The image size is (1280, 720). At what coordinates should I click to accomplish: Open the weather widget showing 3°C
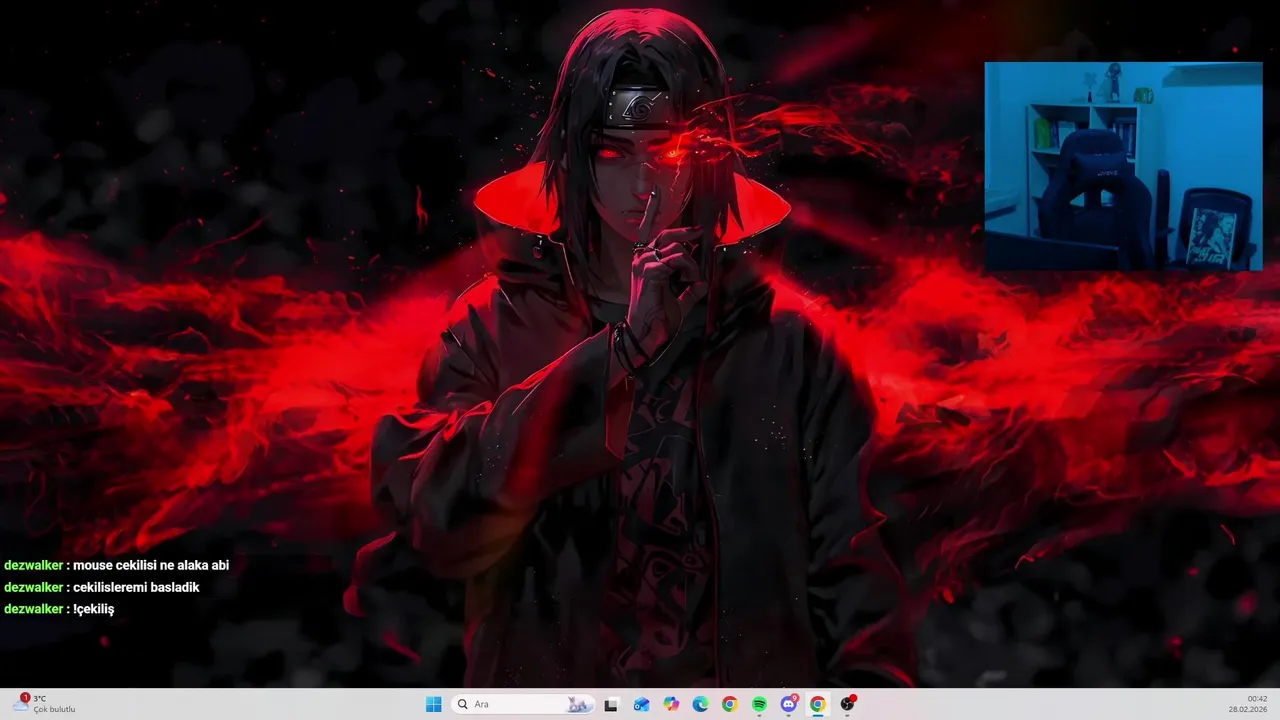[x=45, y=704]
